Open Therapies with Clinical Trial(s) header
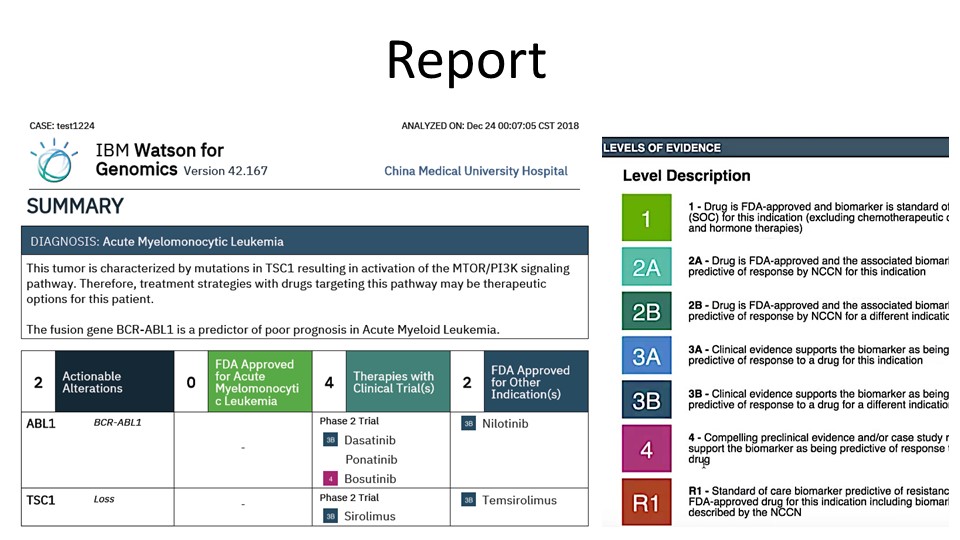 coord(398,382)
